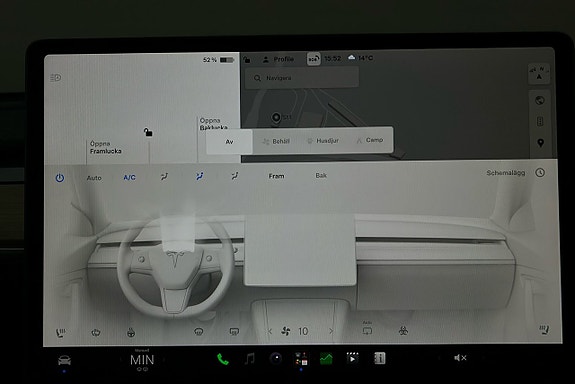Tap the lock icon in status bar
Viewport: 575px width, 384px height.
coord(247,59)
